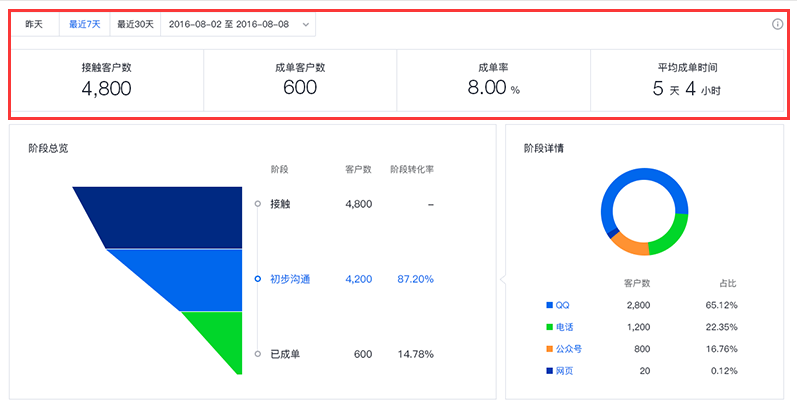Viewport: 797px width, 409px height.
Task: Click the 0.12% share value for 网页
Action: click(722, 371)
